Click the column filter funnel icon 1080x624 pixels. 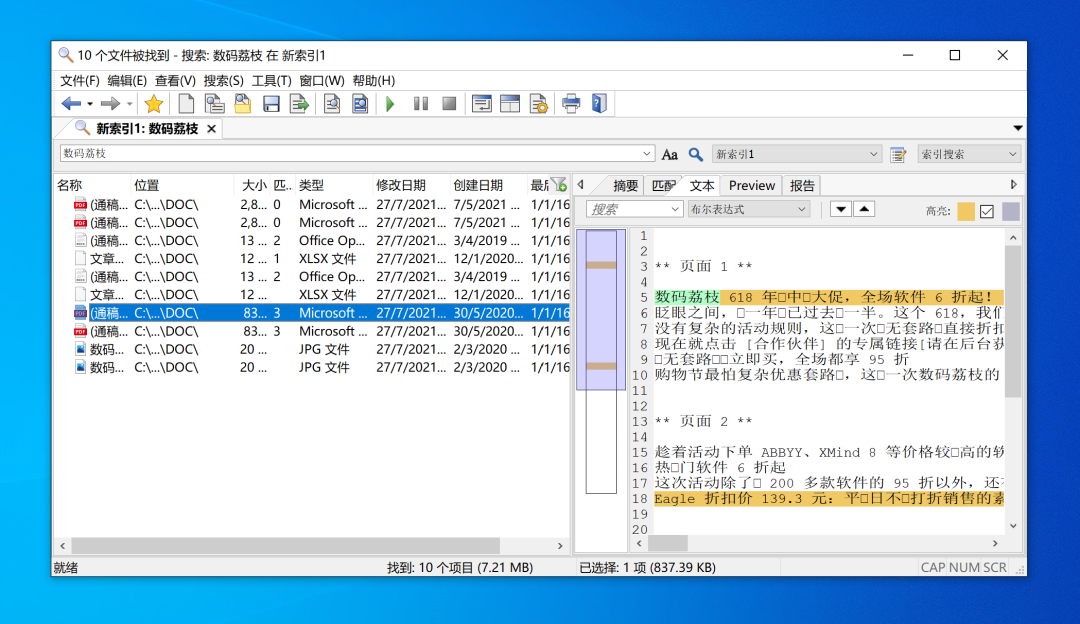[559, 185]
